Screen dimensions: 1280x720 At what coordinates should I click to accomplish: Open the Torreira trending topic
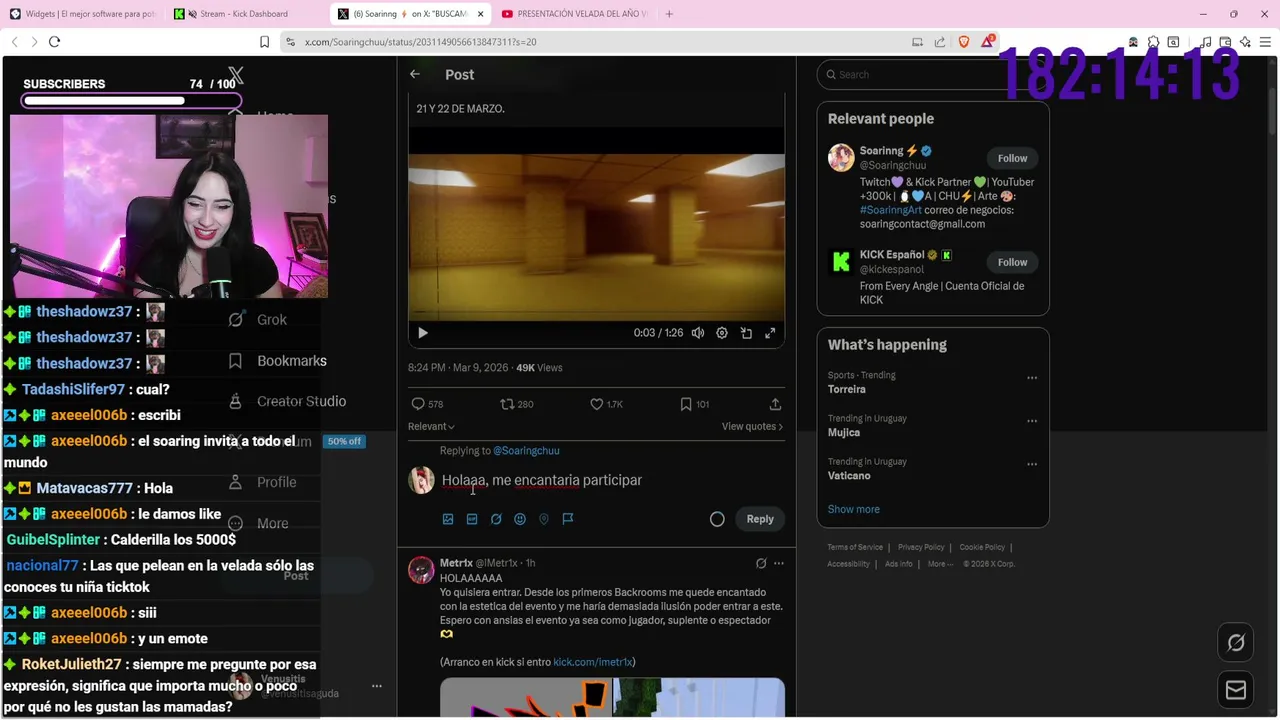pos(847,389)
